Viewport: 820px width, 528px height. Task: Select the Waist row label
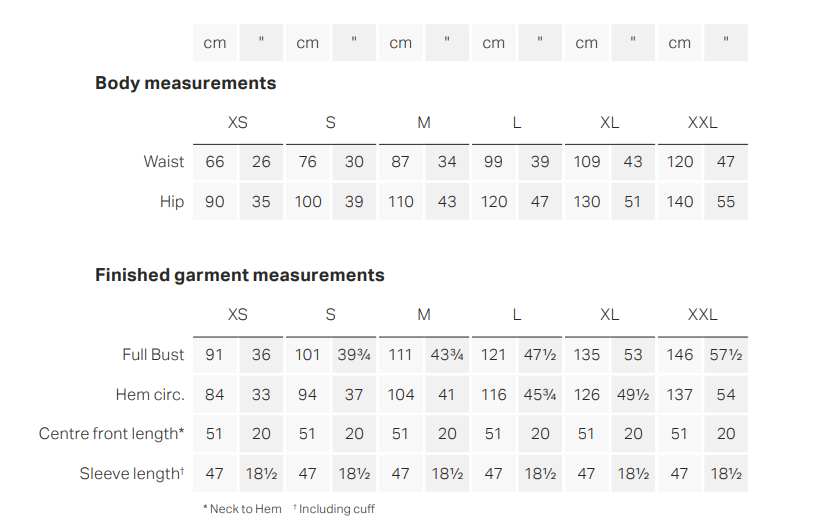point(164,162)
